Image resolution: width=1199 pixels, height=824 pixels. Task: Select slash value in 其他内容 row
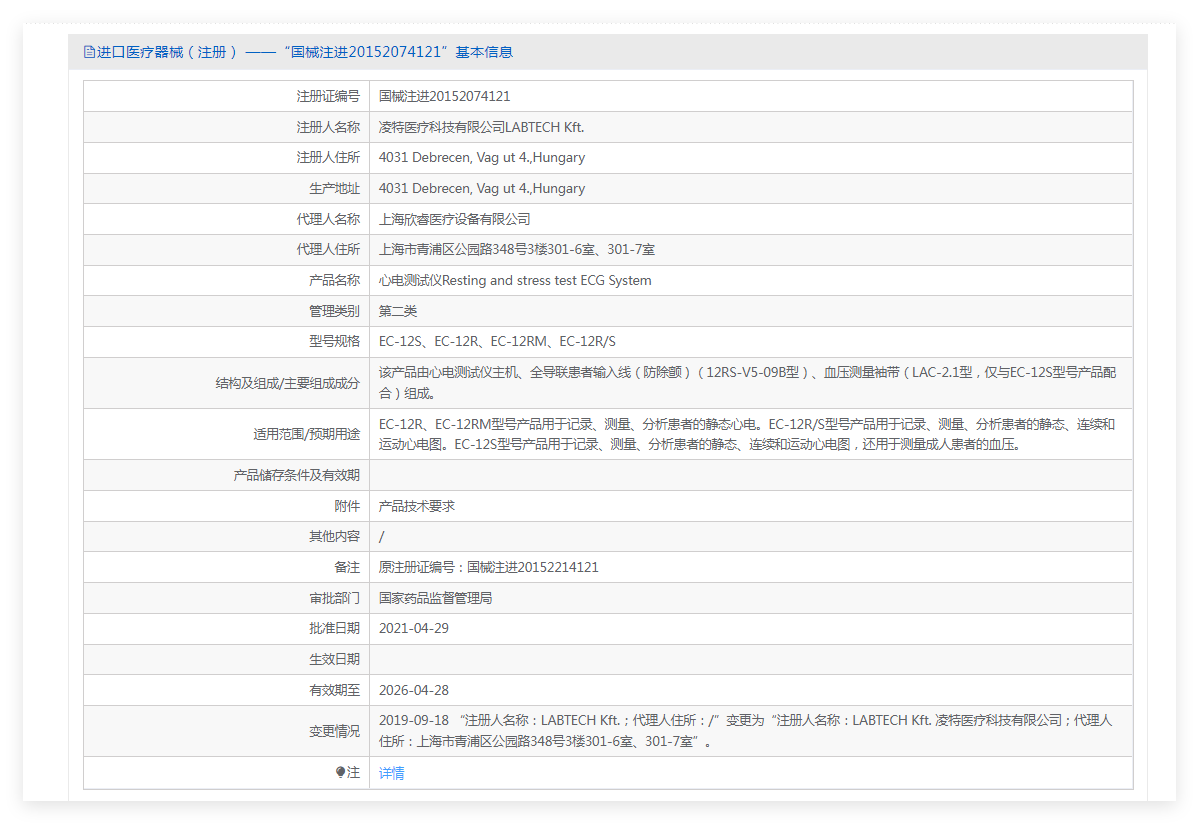tap(382, 537)
